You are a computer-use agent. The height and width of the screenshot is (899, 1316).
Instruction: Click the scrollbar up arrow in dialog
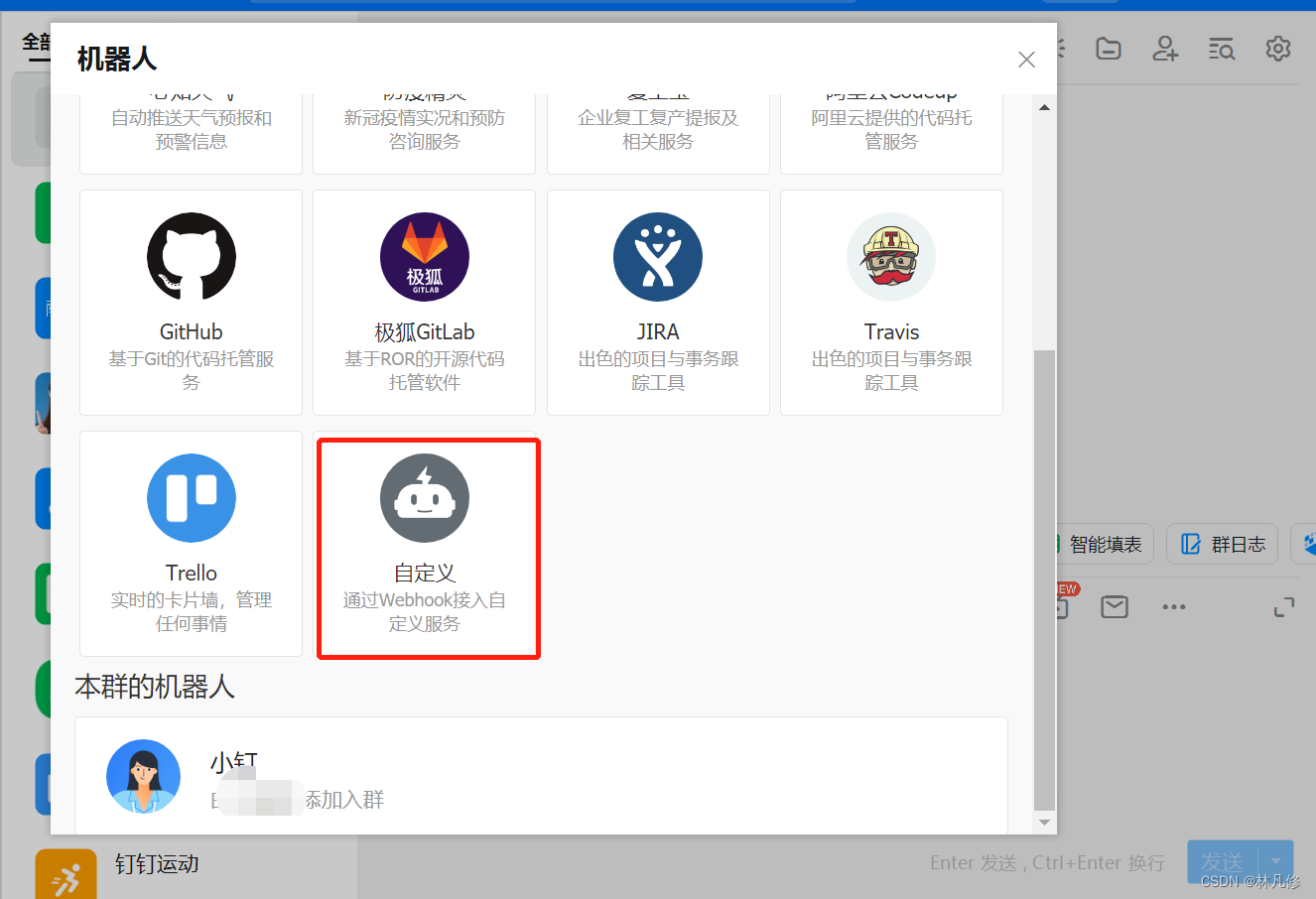pyautogui.click(x=1044, y=107)
